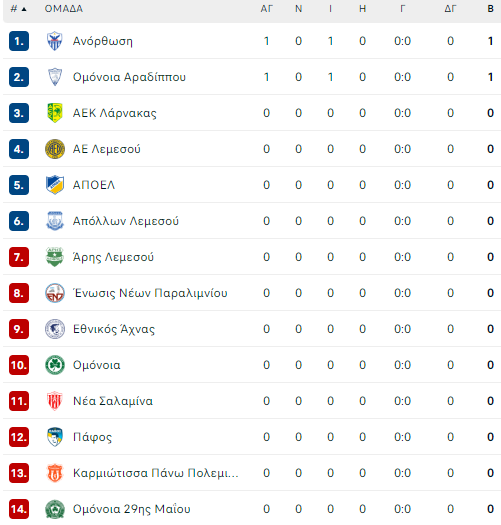Sort by the ΑΓ matches column header
The width and height of the screenshot is (501, 525).
(267, 9)
